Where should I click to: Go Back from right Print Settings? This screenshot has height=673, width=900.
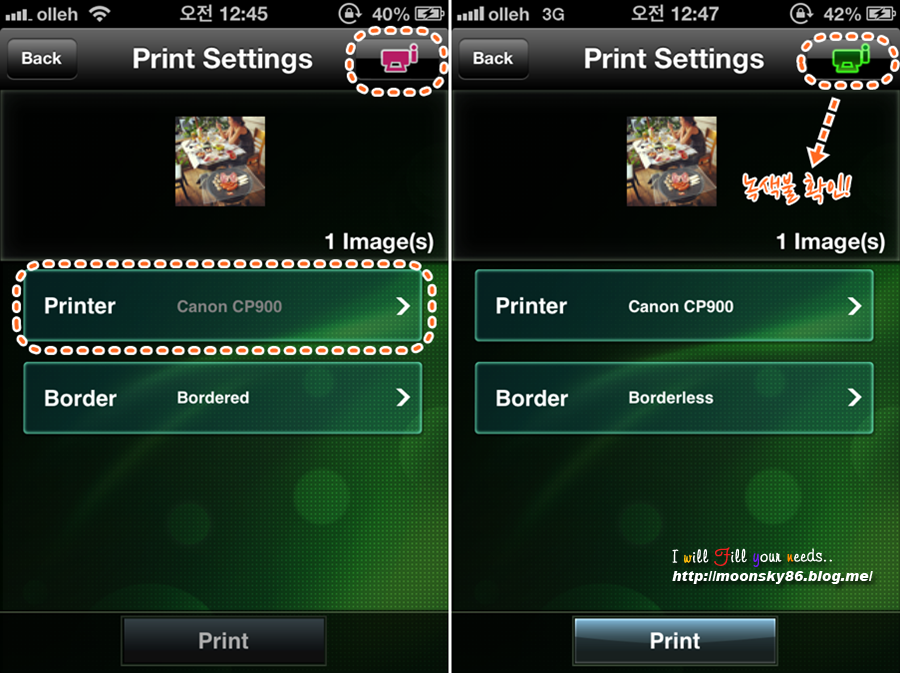[493, 59]
